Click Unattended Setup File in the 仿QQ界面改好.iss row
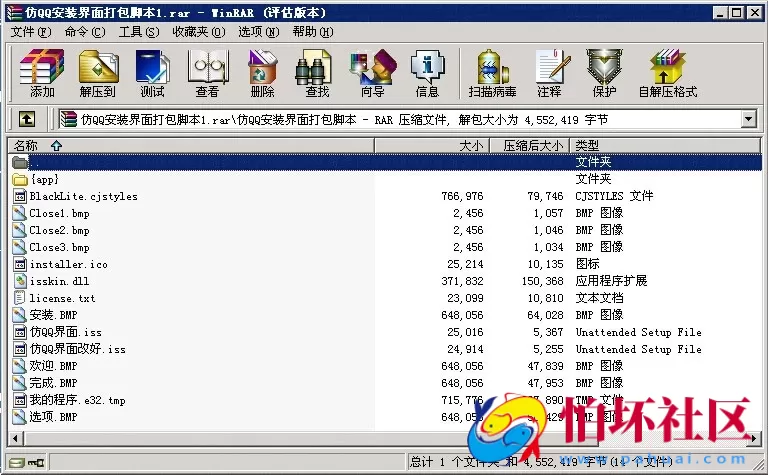The height and width of the screenshot is (475, 768). 639,349
